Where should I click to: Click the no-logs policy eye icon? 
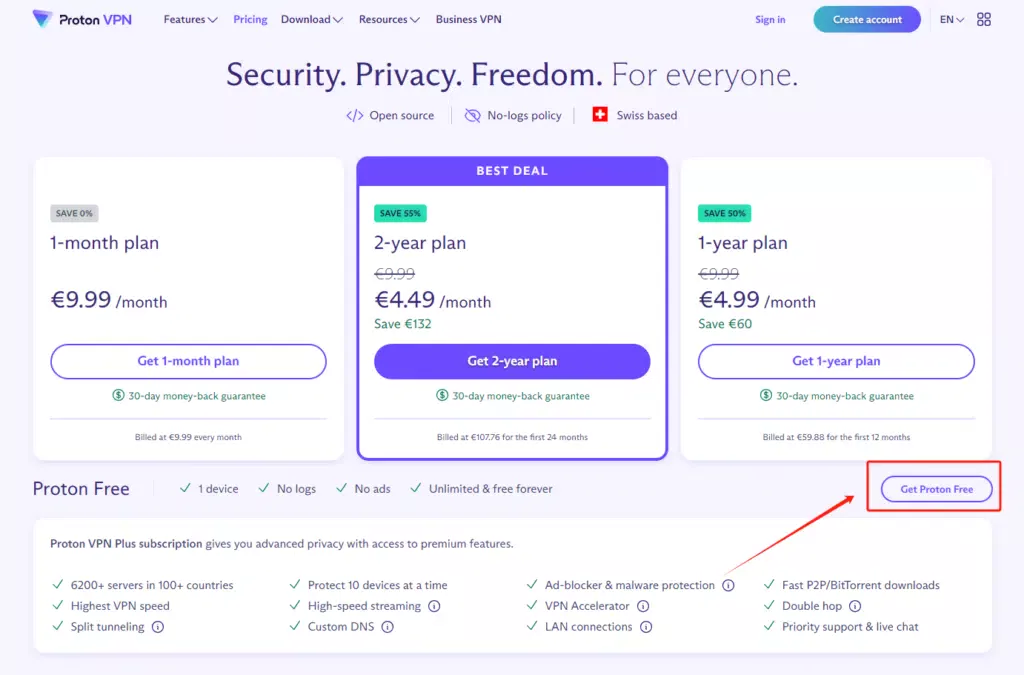pos(473,115)
